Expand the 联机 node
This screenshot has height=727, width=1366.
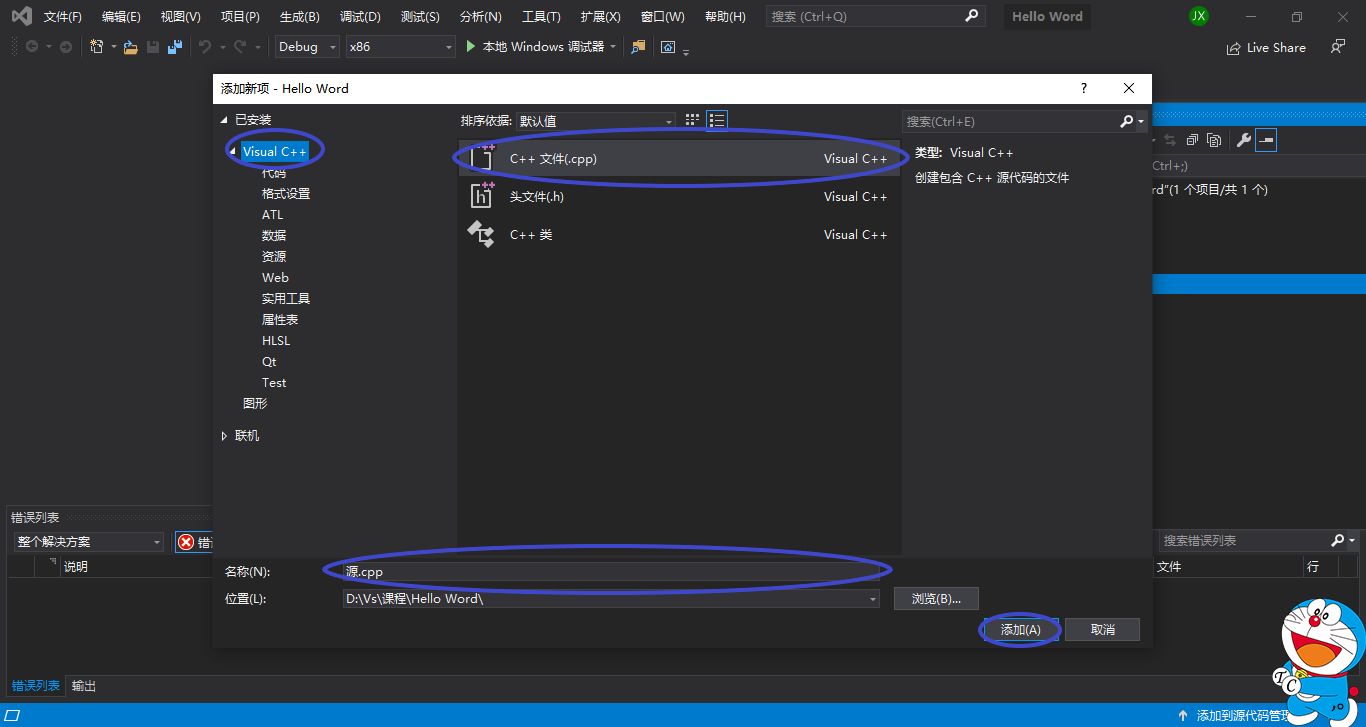(224, 435)
